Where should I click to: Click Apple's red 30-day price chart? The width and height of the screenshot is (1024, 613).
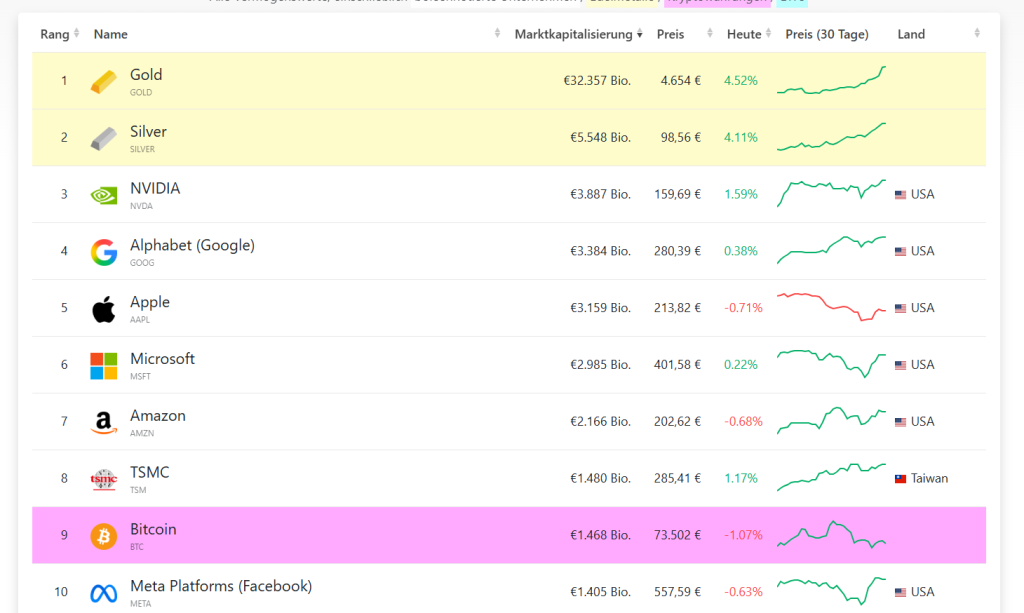831,306
